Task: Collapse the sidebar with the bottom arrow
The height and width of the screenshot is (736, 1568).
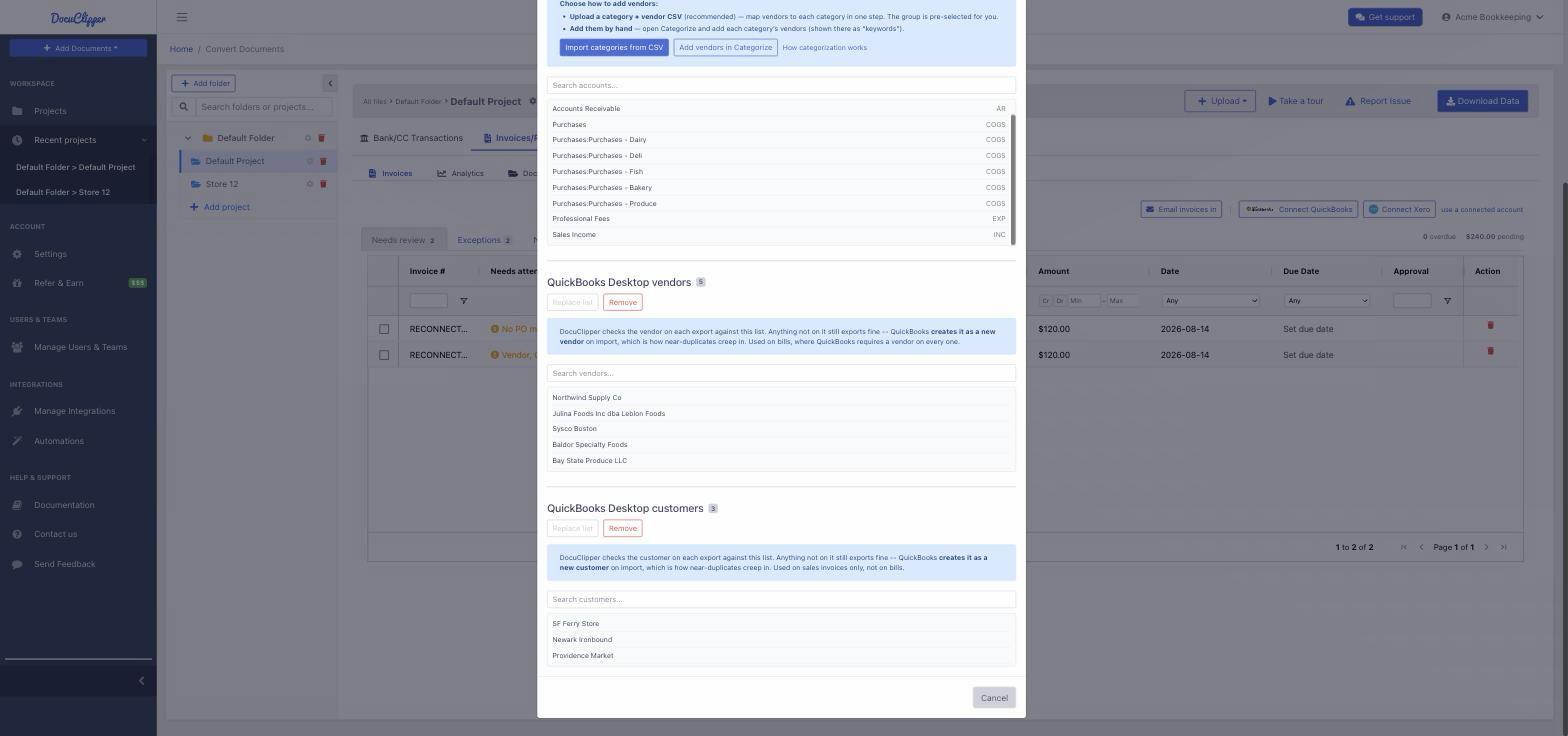Action: click(x=141, y=681)
